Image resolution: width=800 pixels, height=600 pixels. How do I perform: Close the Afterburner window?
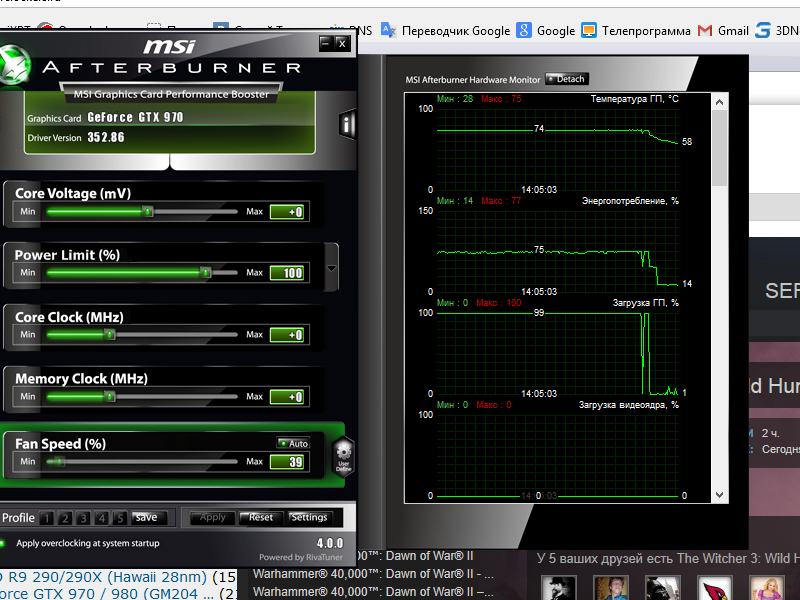click(x=342, y=43)
